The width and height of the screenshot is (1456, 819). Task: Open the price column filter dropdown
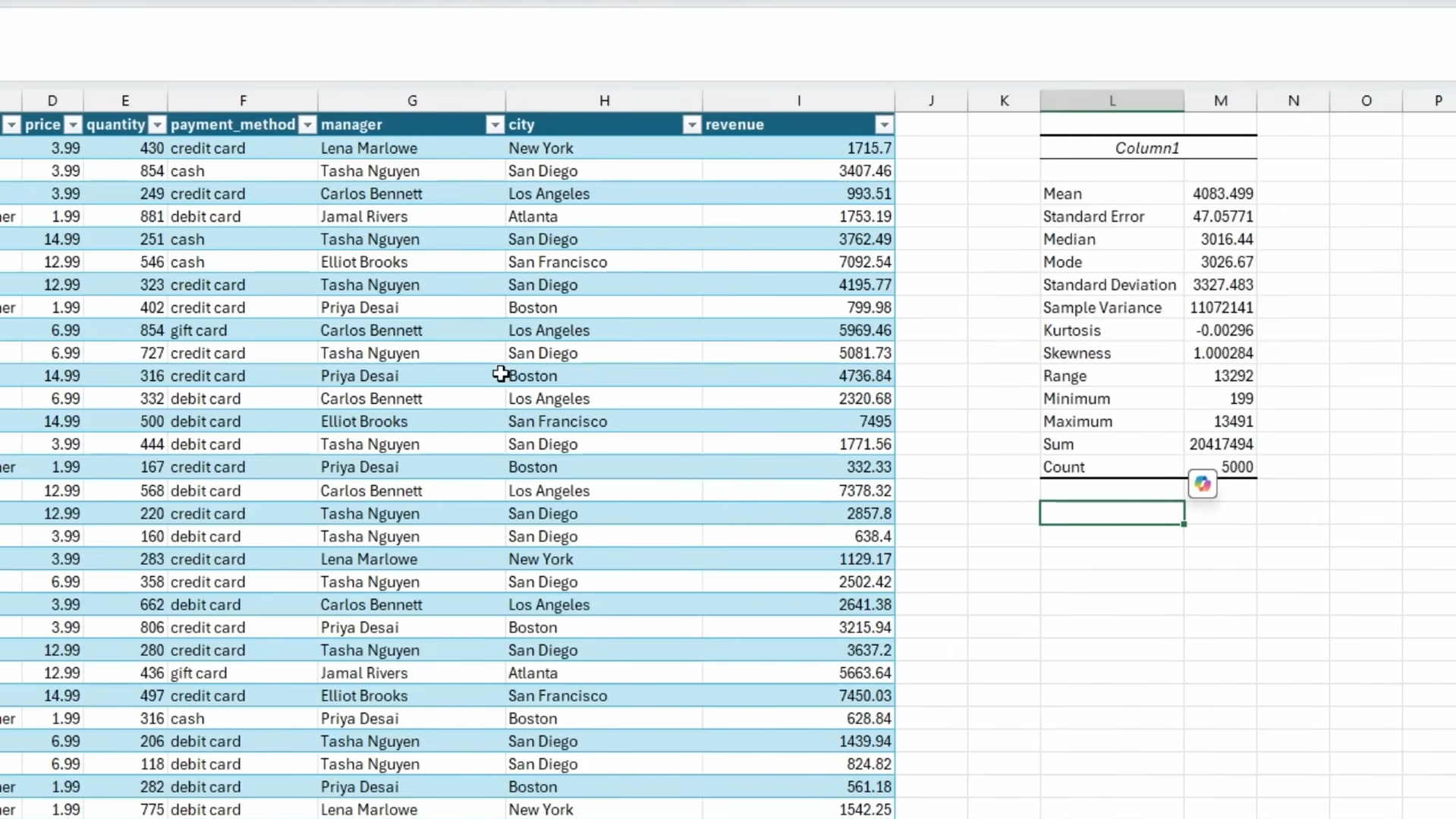click(x=73, y=124)
